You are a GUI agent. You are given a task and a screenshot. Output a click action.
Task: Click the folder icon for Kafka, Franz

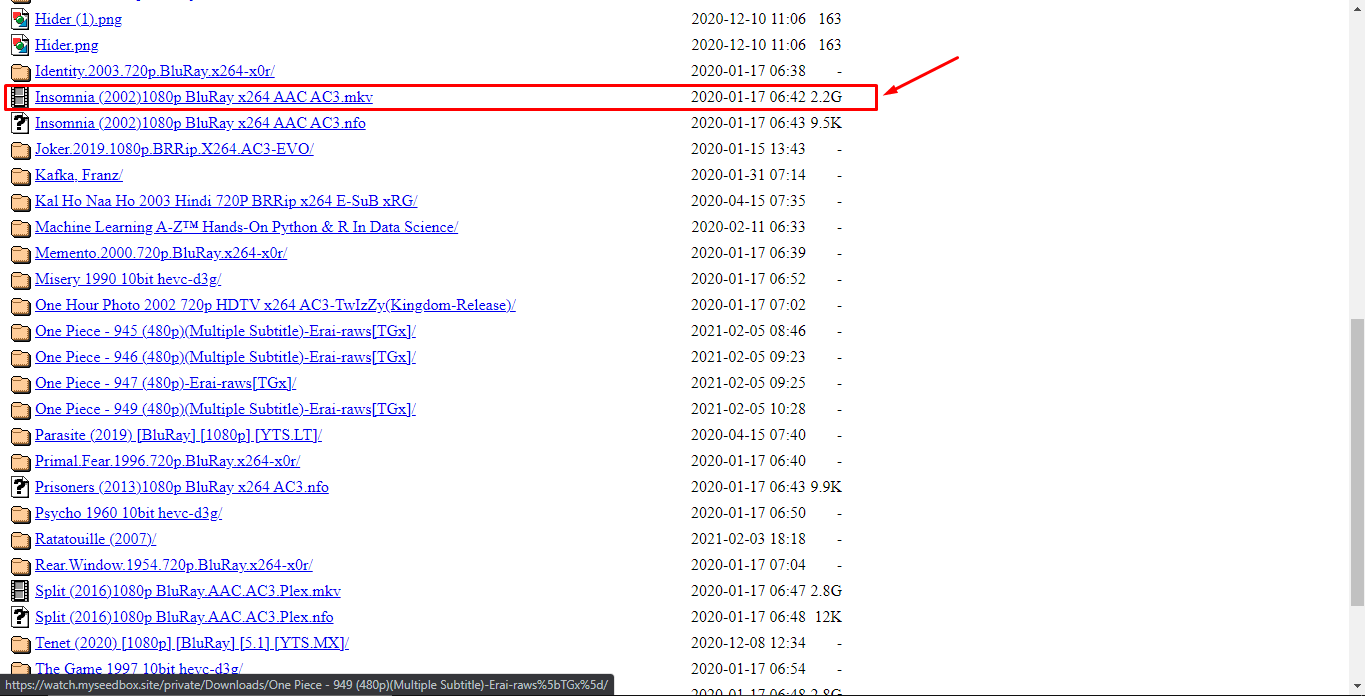[x=20, y=175]
